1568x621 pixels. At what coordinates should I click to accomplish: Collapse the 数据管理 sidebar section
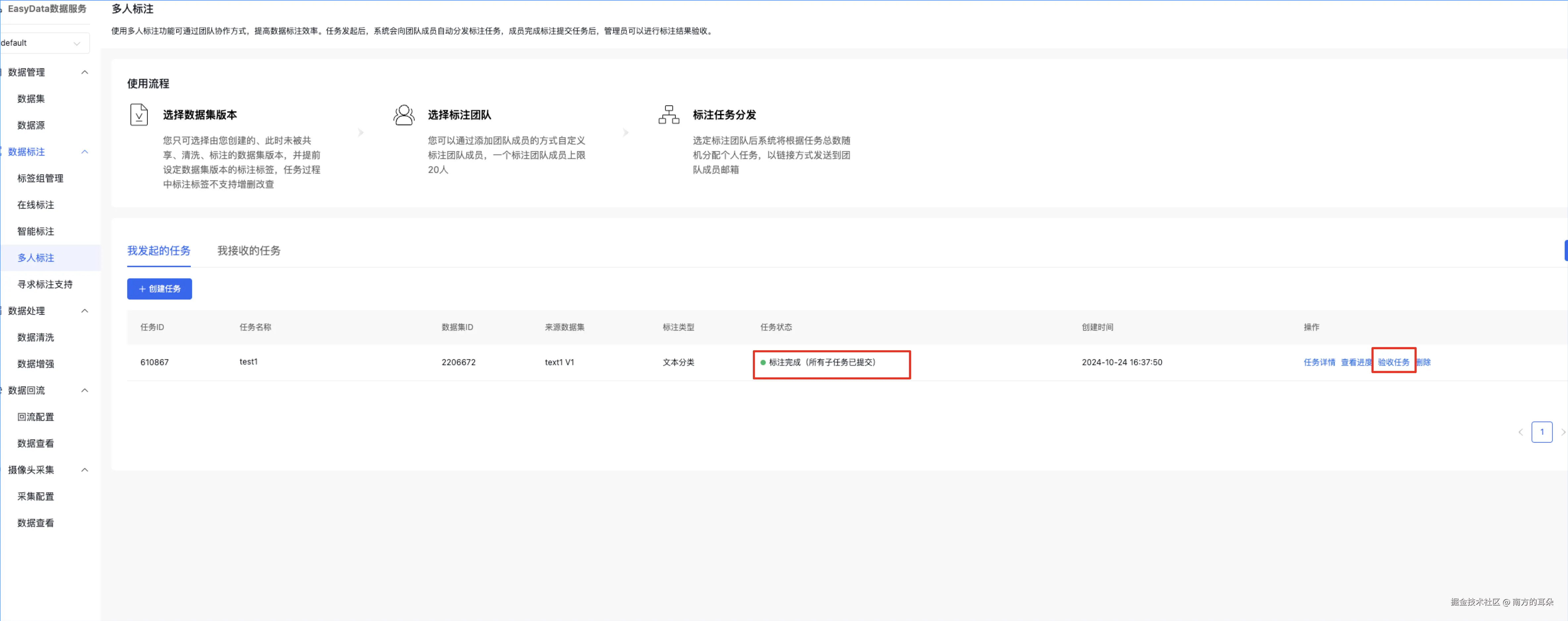click(x=84, y=73)
